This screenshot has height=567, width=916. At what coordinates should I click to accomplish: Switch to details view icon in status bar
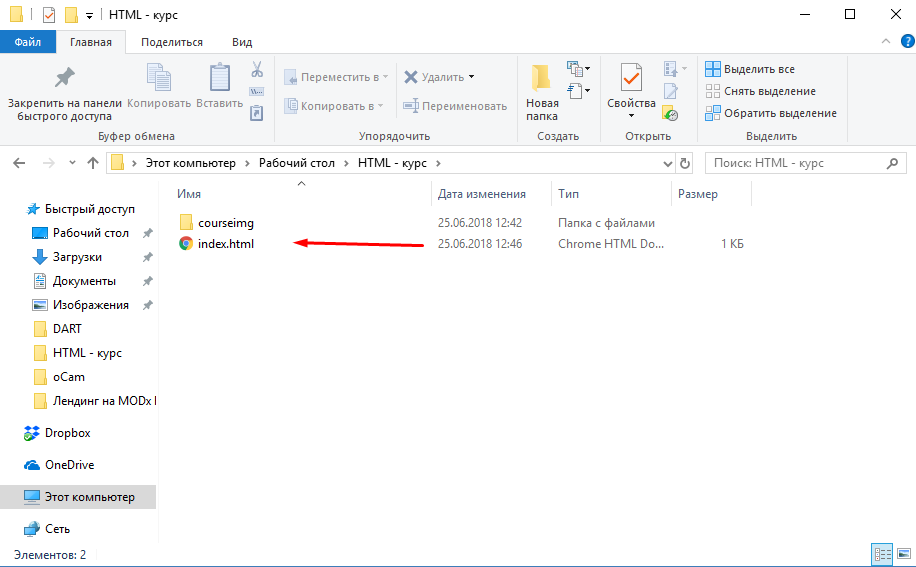[882, 554]
